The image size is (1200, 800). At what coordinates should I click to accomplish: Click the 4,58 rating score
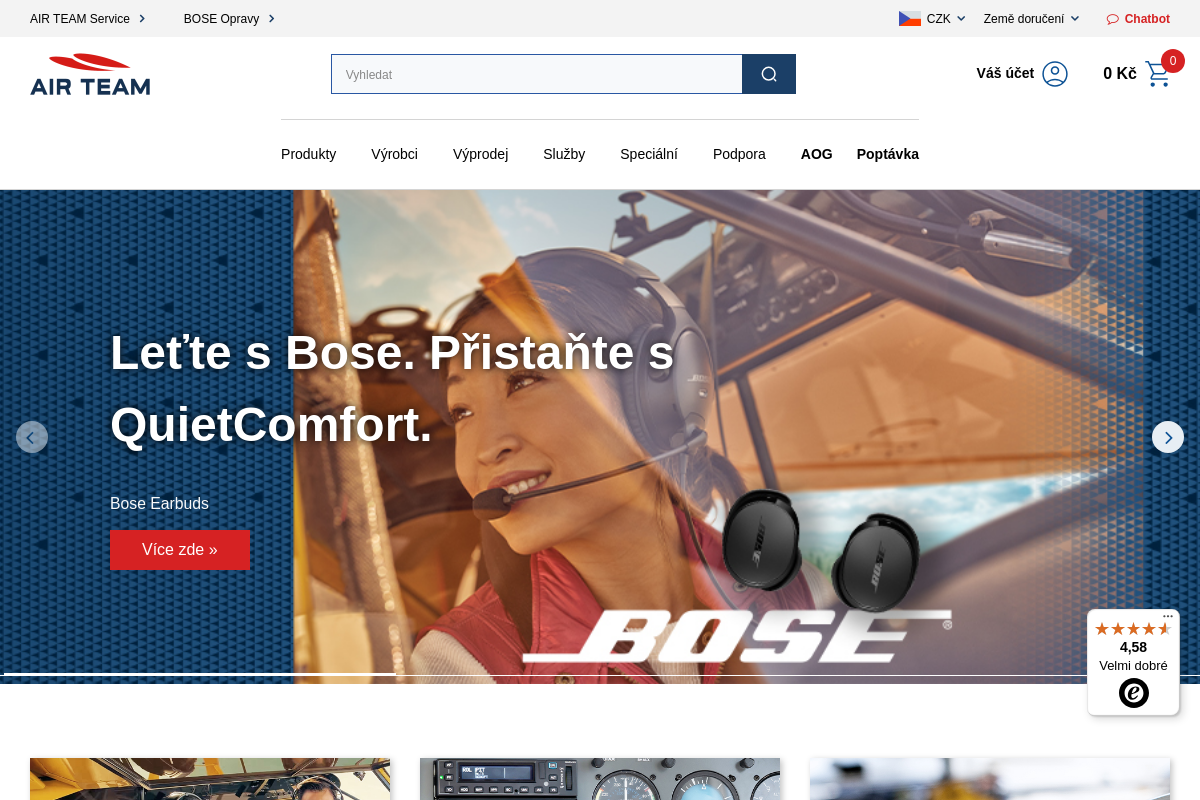tap(1133, 647)
